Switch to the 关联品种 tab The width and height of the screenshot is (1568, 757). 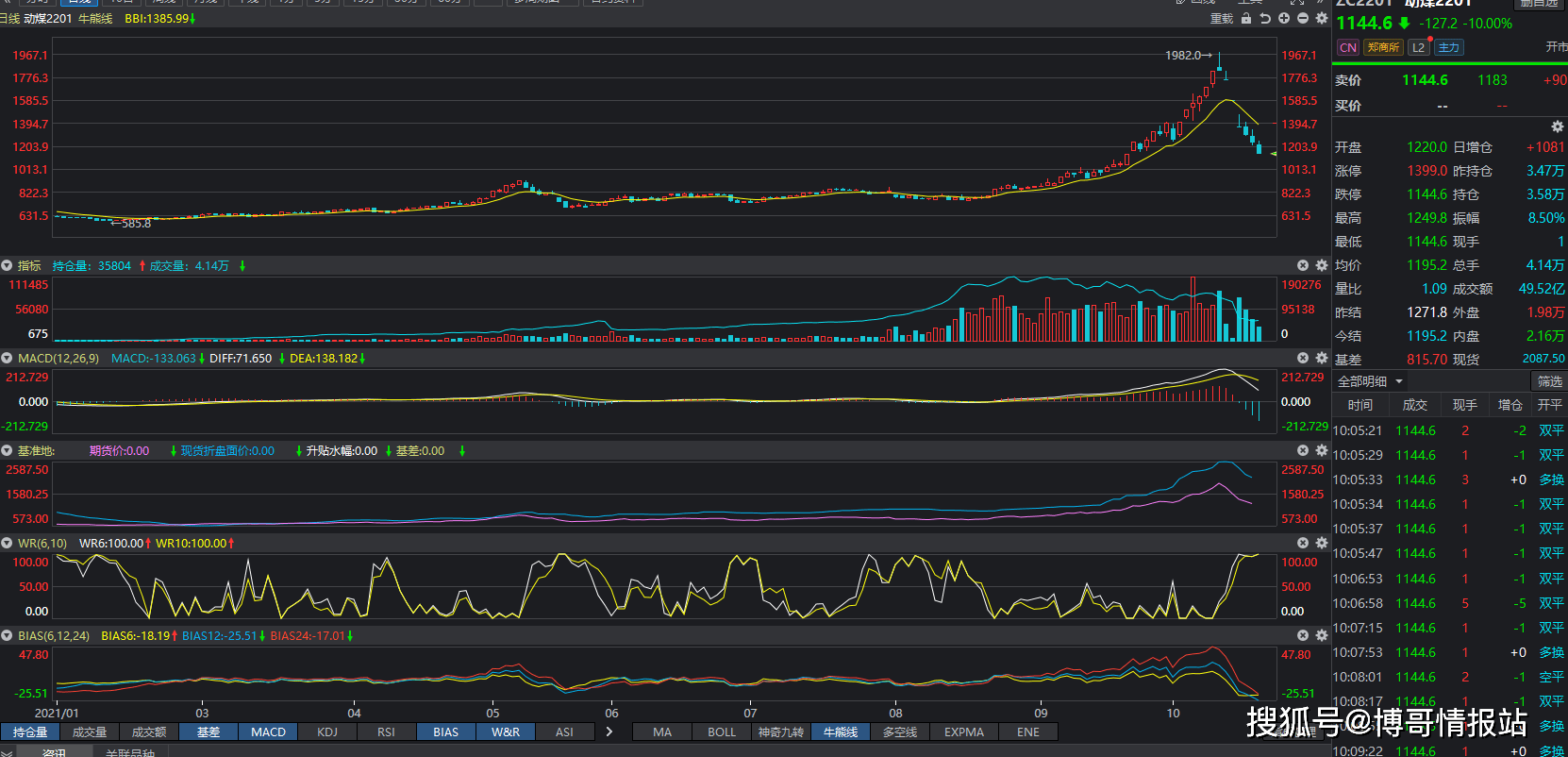point(130,752)
